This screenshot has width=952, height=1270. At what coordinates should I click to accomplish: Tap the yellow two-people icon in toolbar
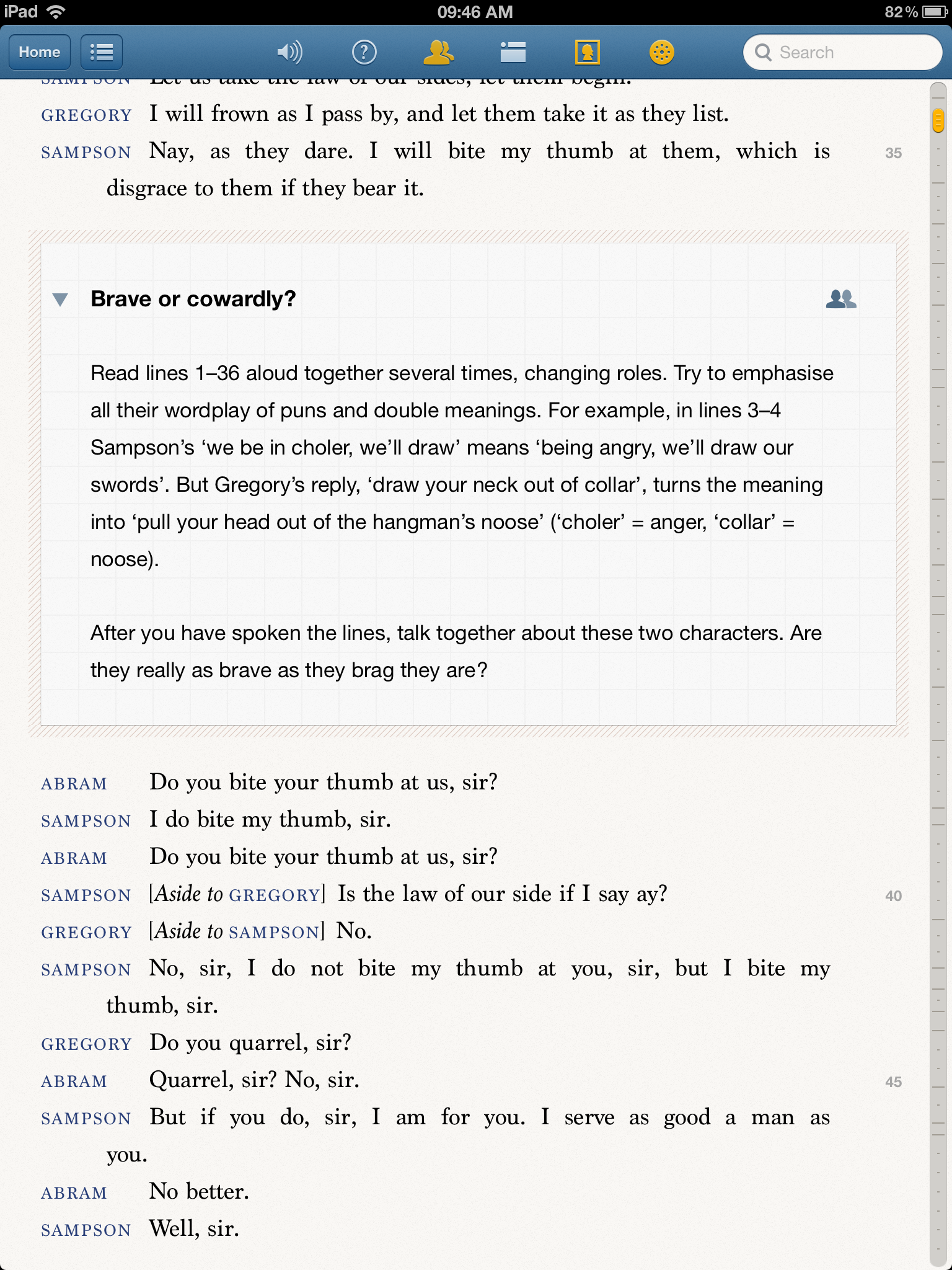pos(438,52)
